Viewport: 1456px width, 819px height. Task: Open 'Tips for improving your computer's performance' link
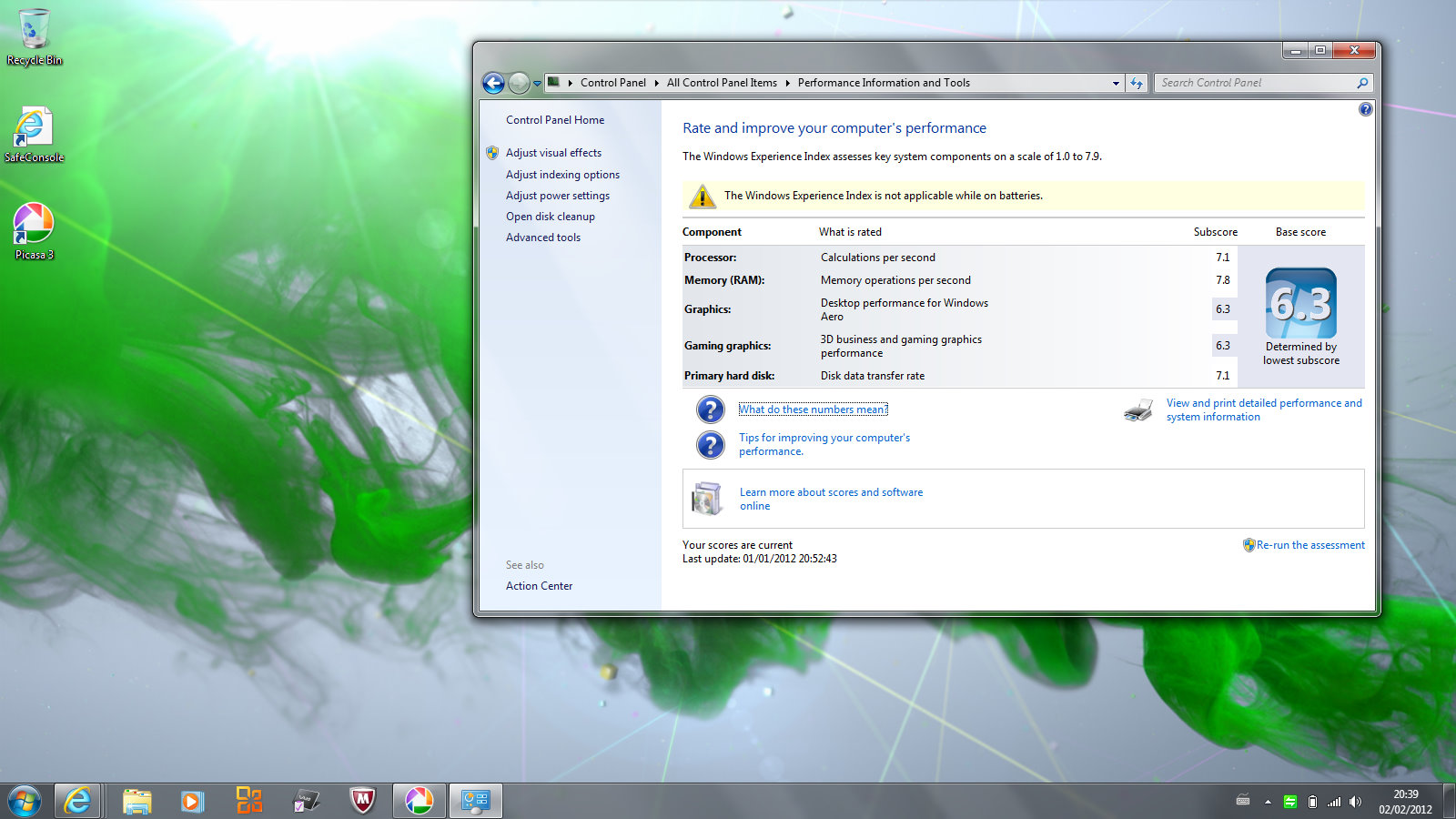[x=824, y=444]
